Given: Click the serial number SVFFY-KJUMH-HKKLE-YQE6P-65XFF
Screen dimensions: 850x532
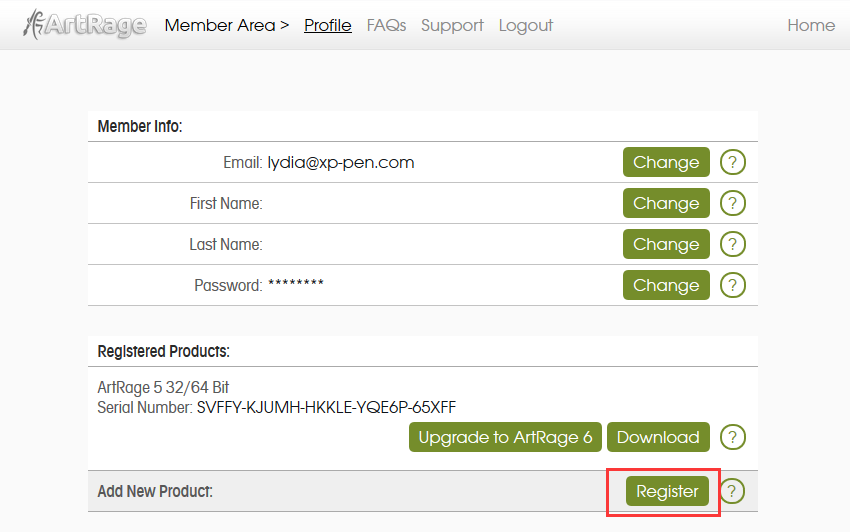Looking at the screenshot, I should point(326,407).
